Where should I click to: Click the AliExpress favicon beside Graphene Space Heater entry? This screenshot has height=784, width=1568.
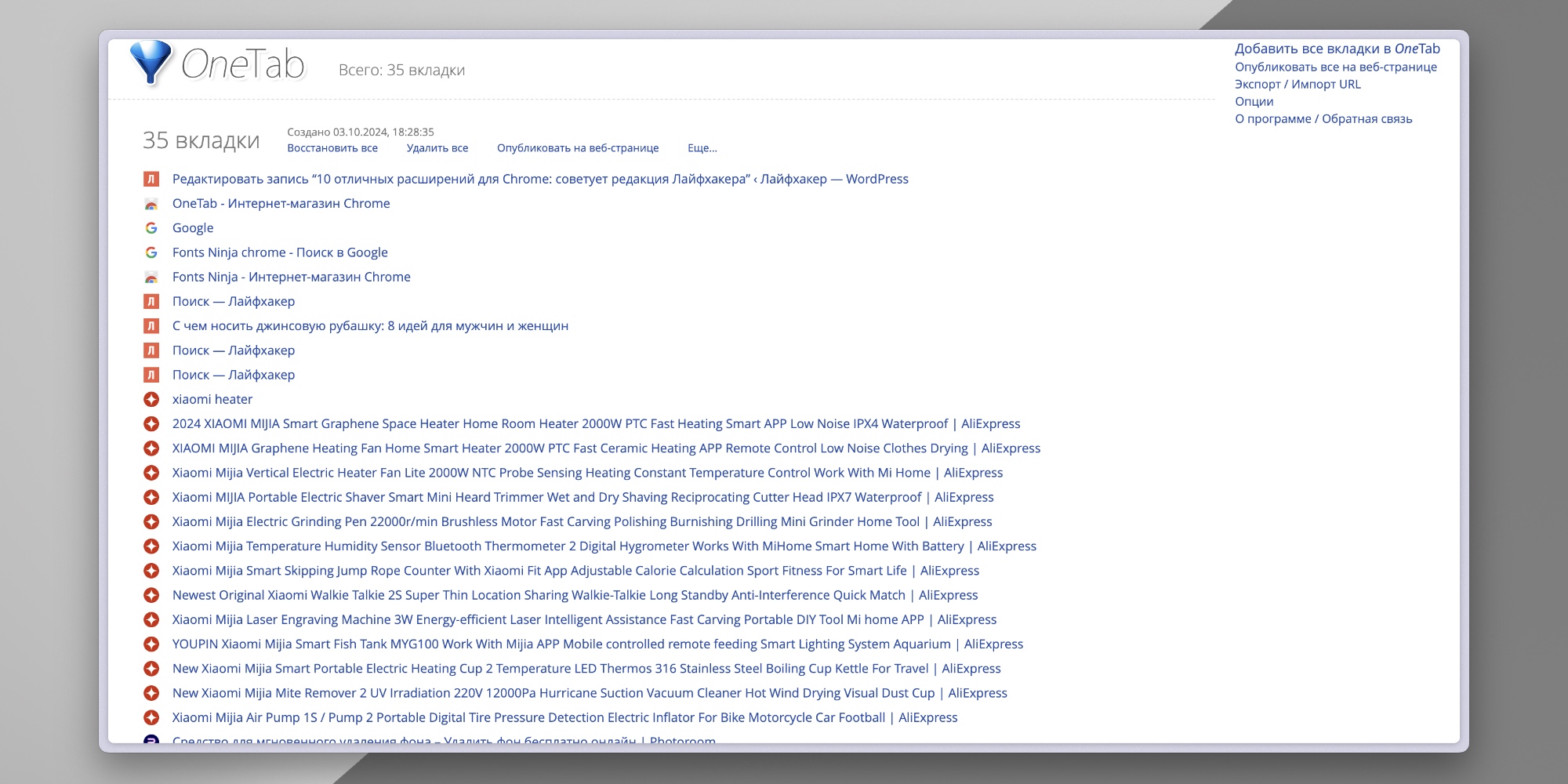(x=151, y=424)
